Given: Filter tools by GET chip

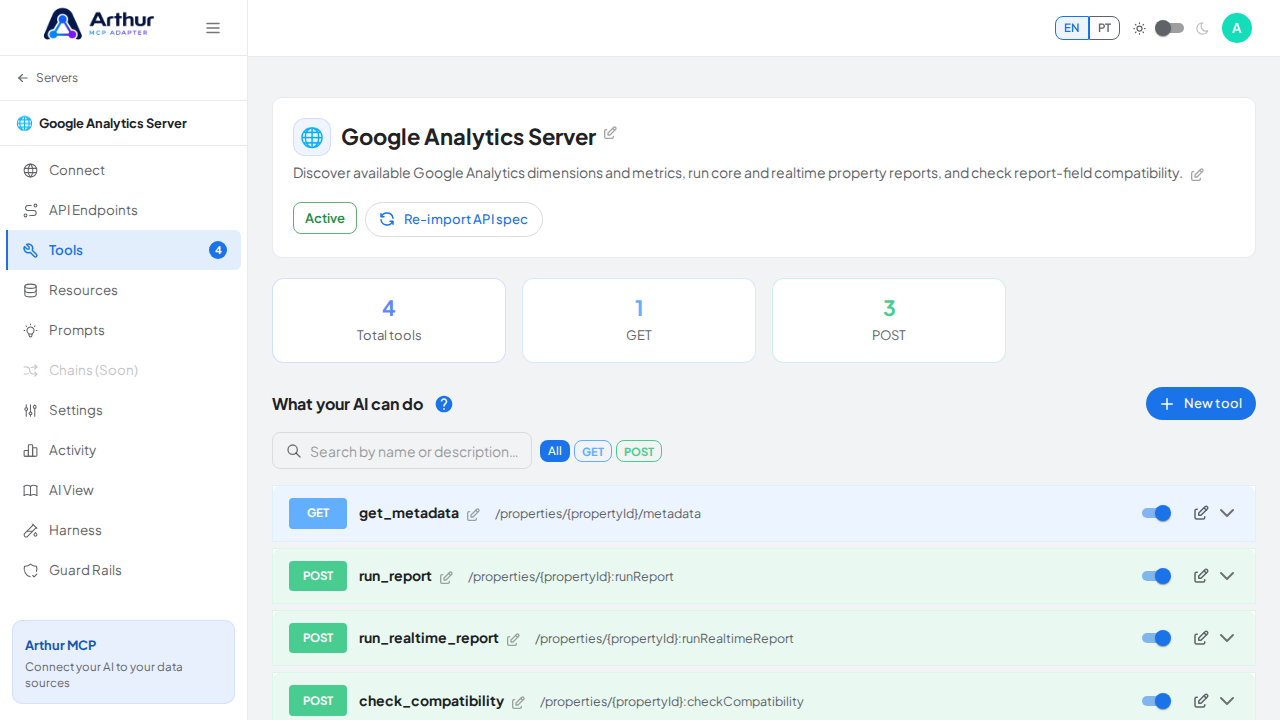Looking at the screenshot, I should [x=593, y=451].
